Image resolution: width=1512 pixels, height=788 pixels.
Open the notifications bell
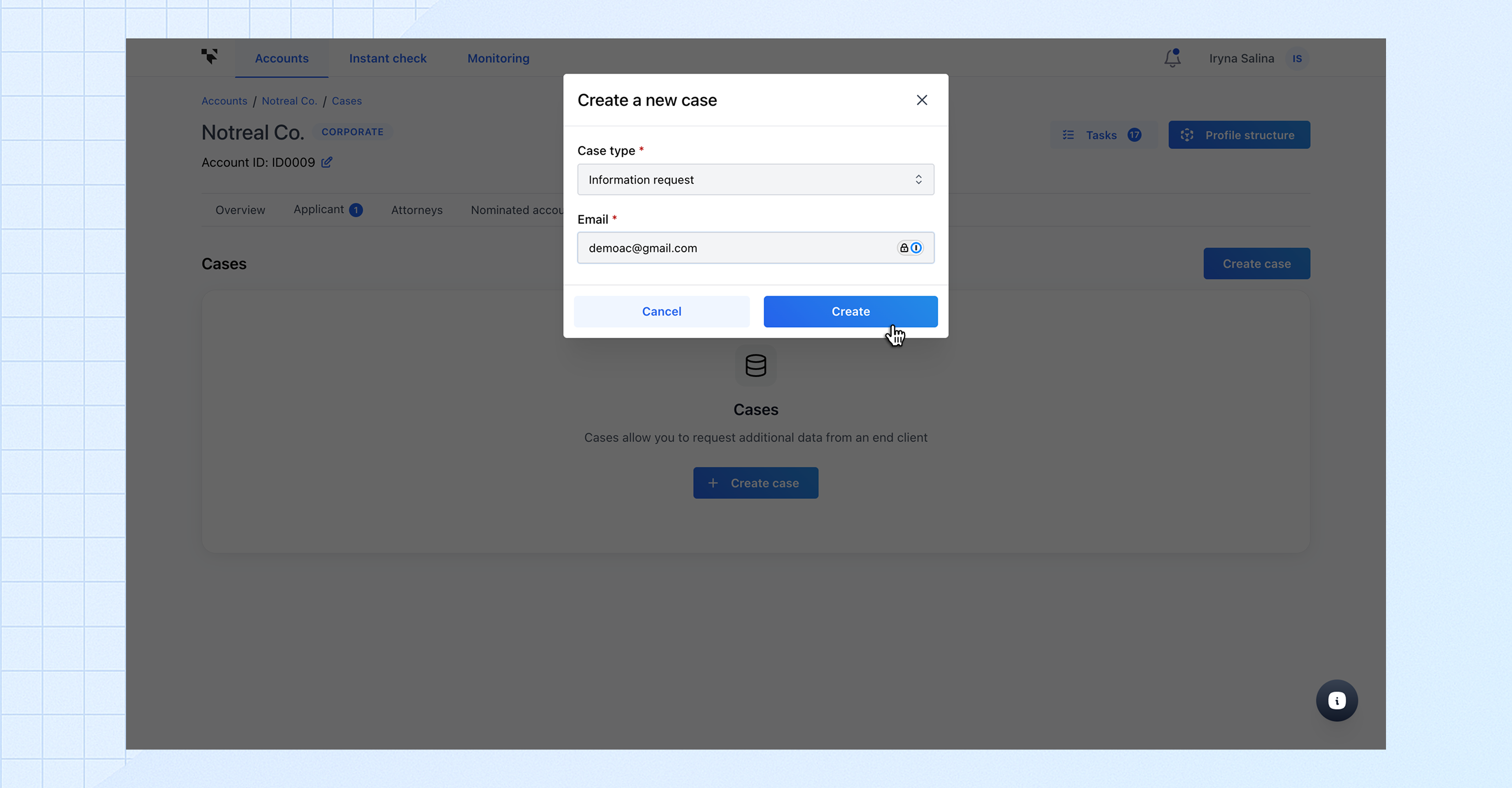click(1172, 58)
